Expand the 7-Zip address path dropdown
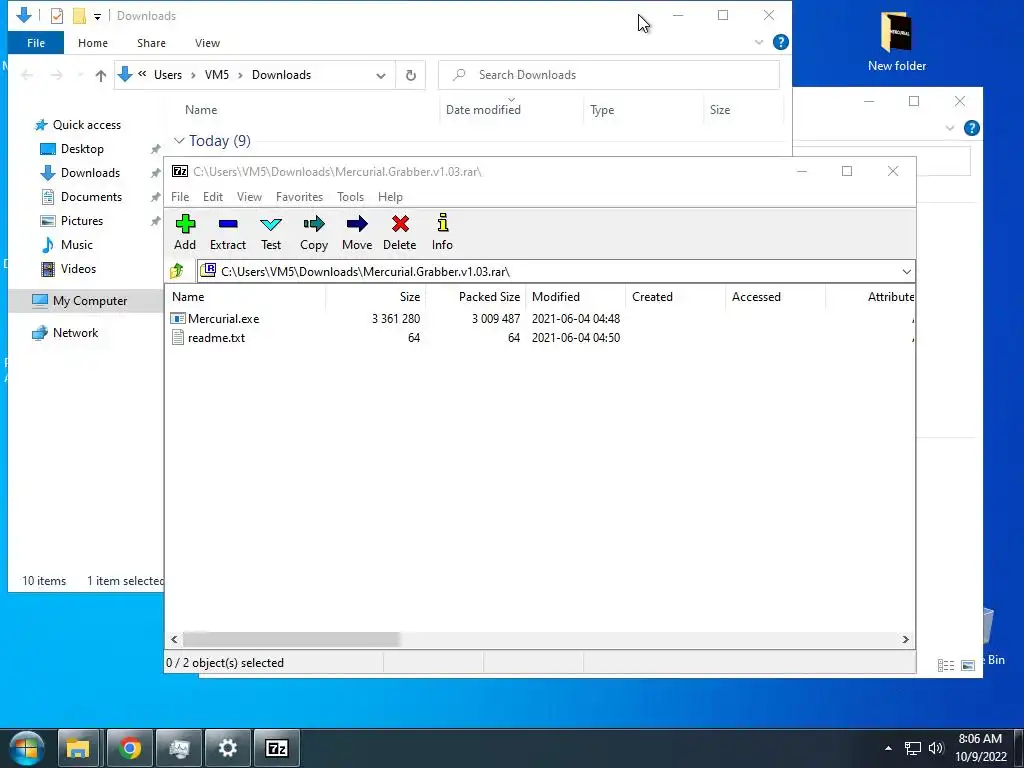Screen dimensions: 1024x768 tap(906, 272)
